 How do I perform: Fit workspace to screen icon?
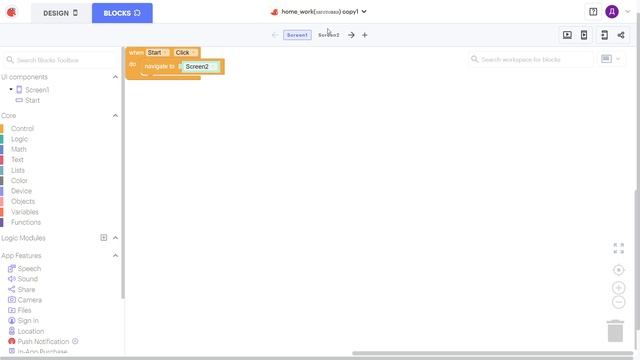coord(619,248)
